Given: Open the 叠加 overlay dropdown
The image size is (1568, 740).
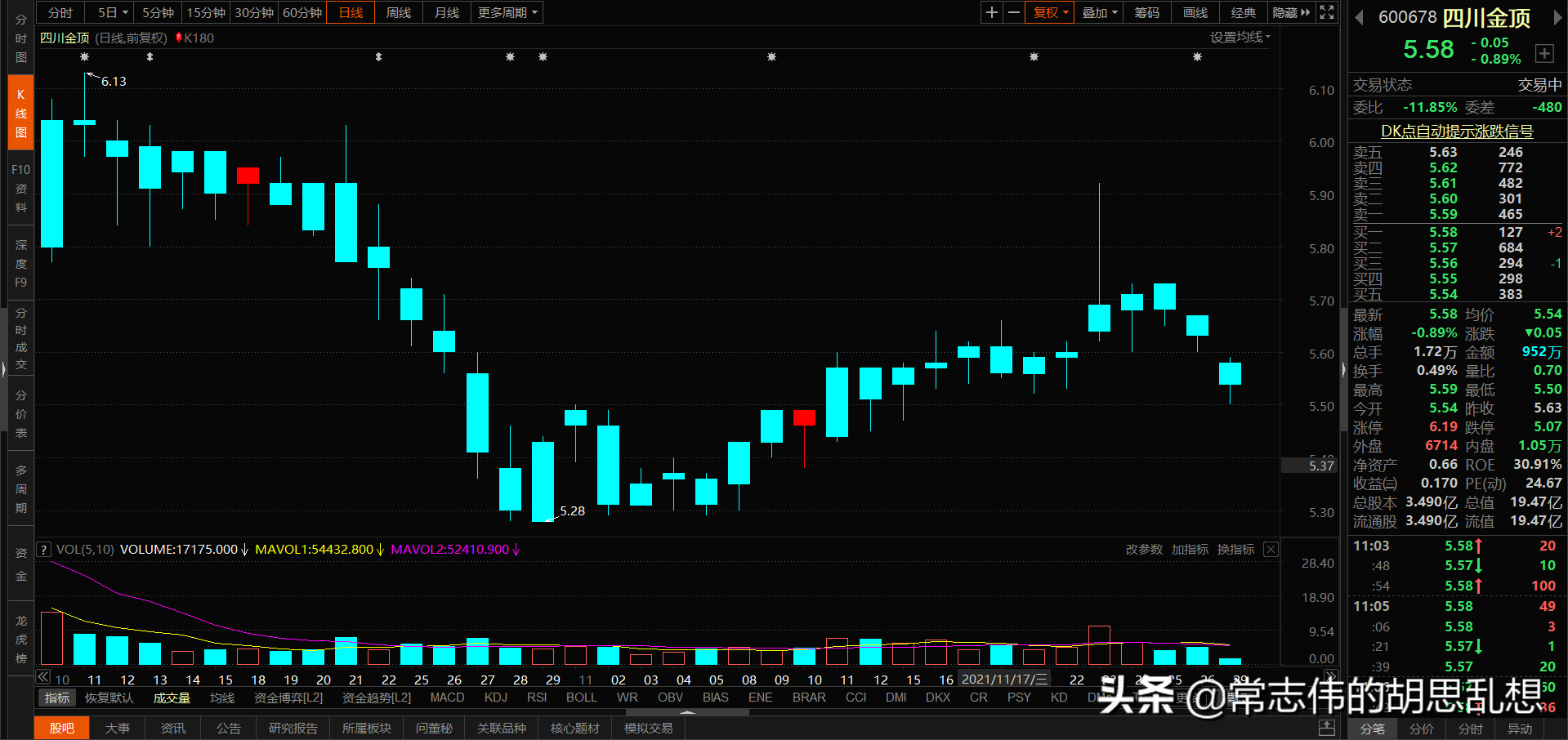Looking at the screenshot, I should (1098, 12).
